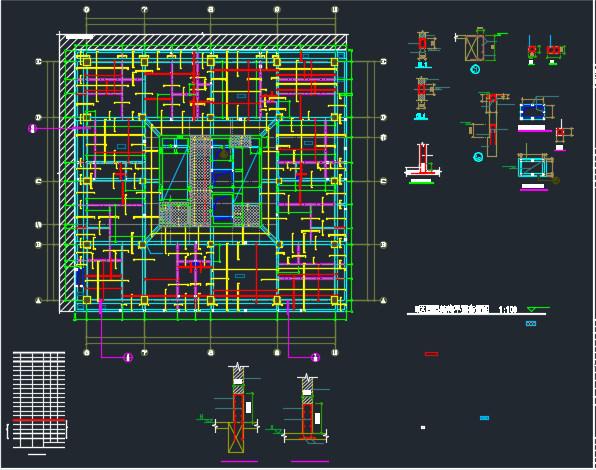The height and width of the screenshot is (470, 596).
Task: Click small blue rectangle just under title
Action: pyautogui.click(x=531, y=324)
